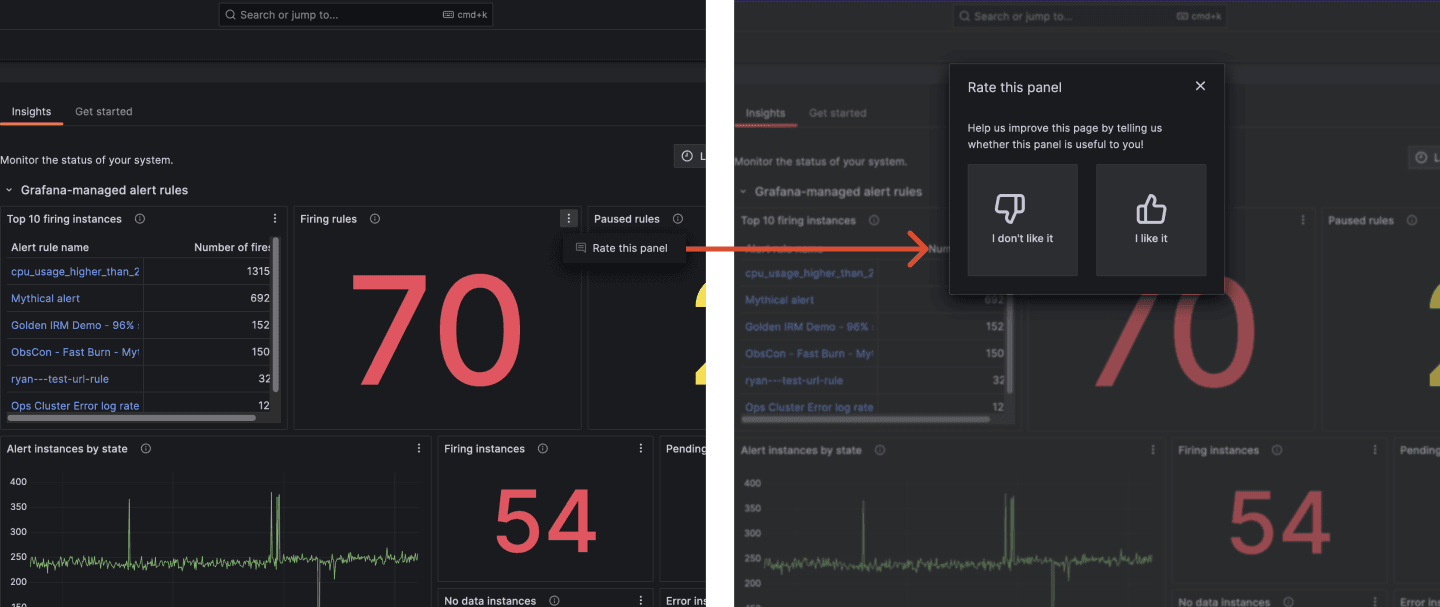
Task: Open the Firing instances panel kebab menu
Action: (640, 448)
